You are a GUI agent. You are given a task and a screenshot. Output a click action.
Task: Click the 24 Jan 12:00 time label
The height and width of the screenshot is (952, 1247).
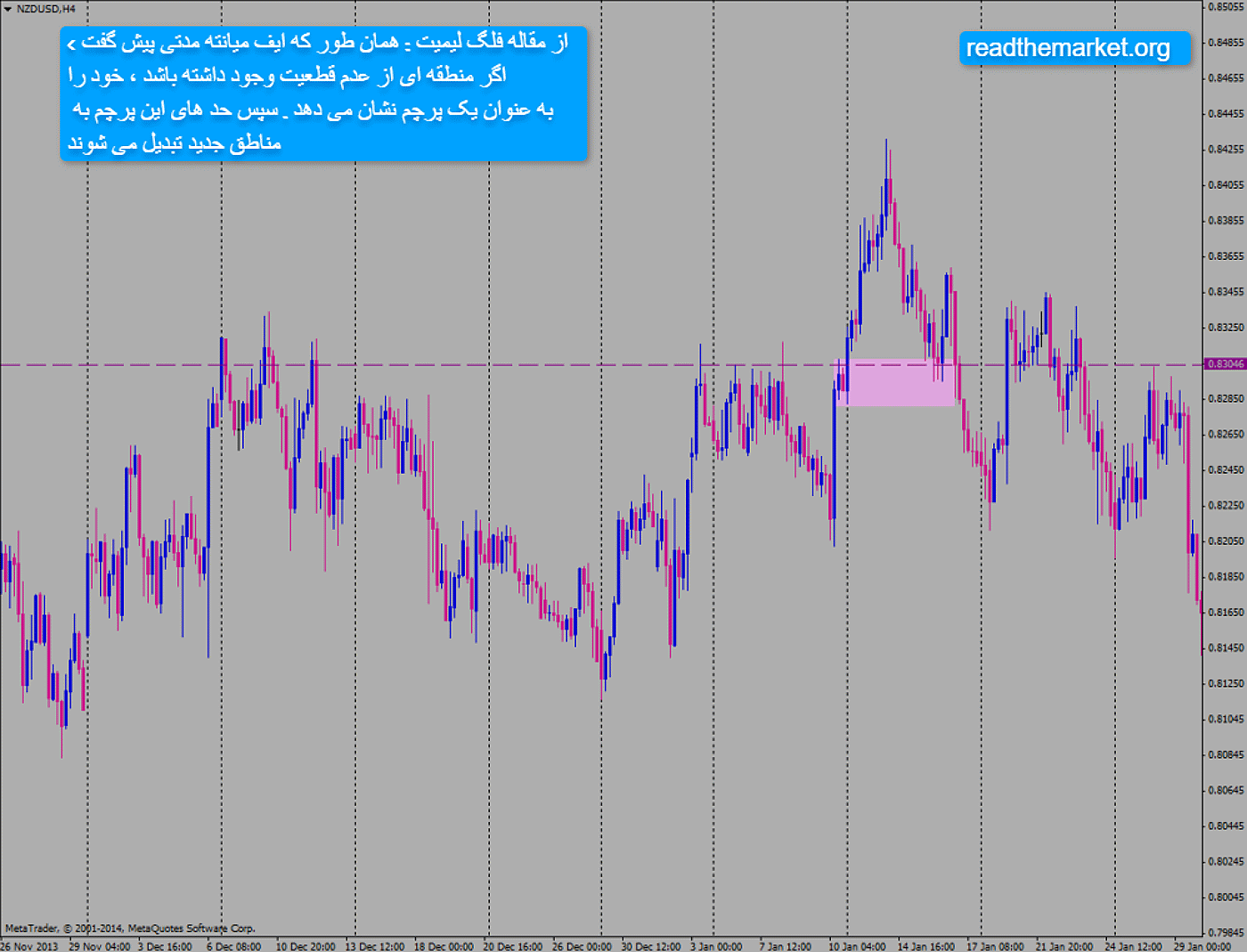click(1133, 946)
